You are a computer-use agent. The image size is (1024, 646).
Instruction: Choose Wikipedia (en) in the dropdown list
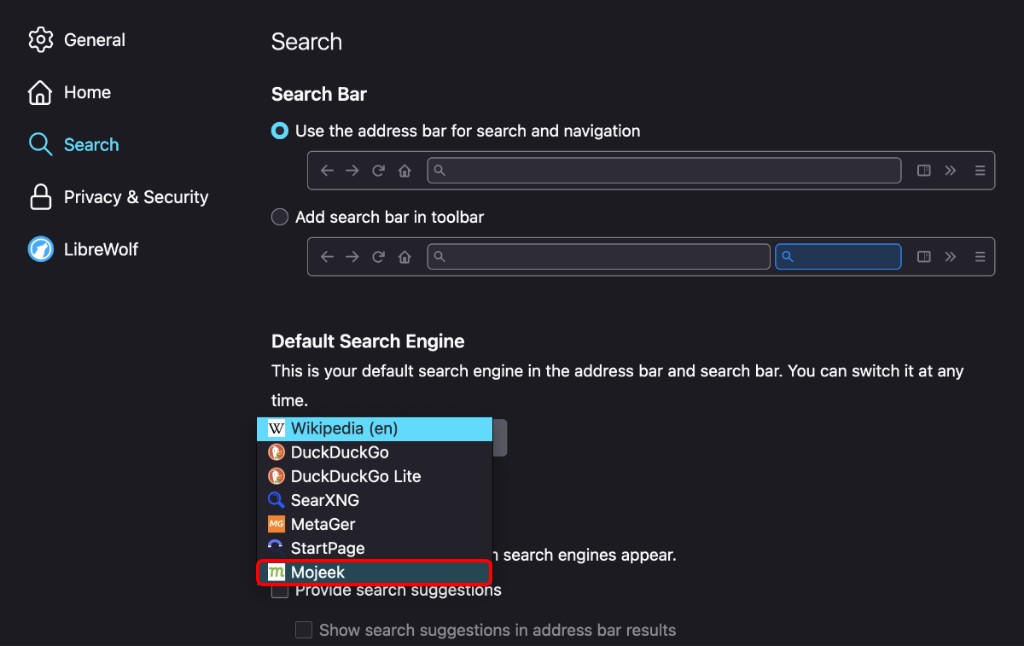click(374, 428)
